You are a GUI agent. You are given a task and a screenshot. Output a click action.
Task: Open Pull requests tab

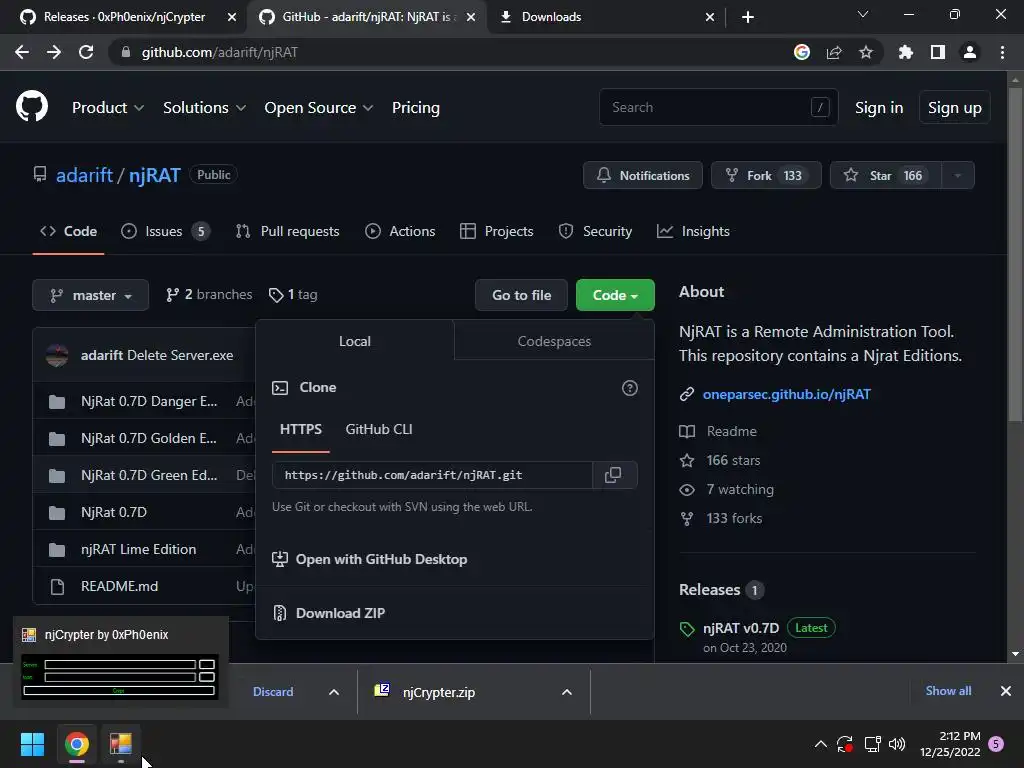pyautogui.click(x=287, y=231)
